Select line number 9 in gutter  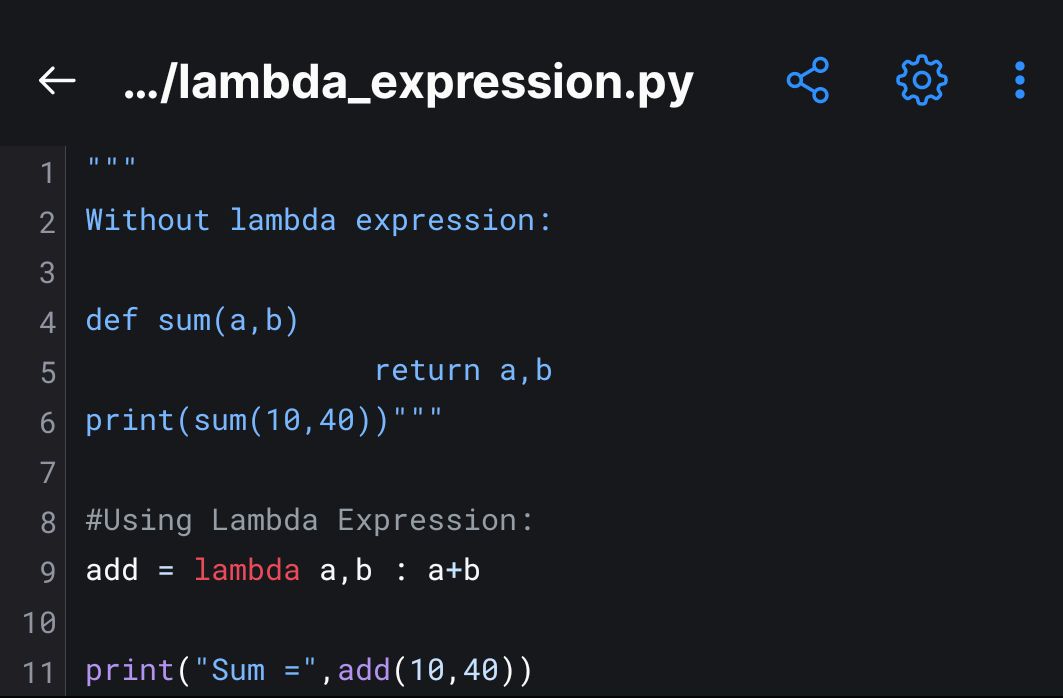47,572
